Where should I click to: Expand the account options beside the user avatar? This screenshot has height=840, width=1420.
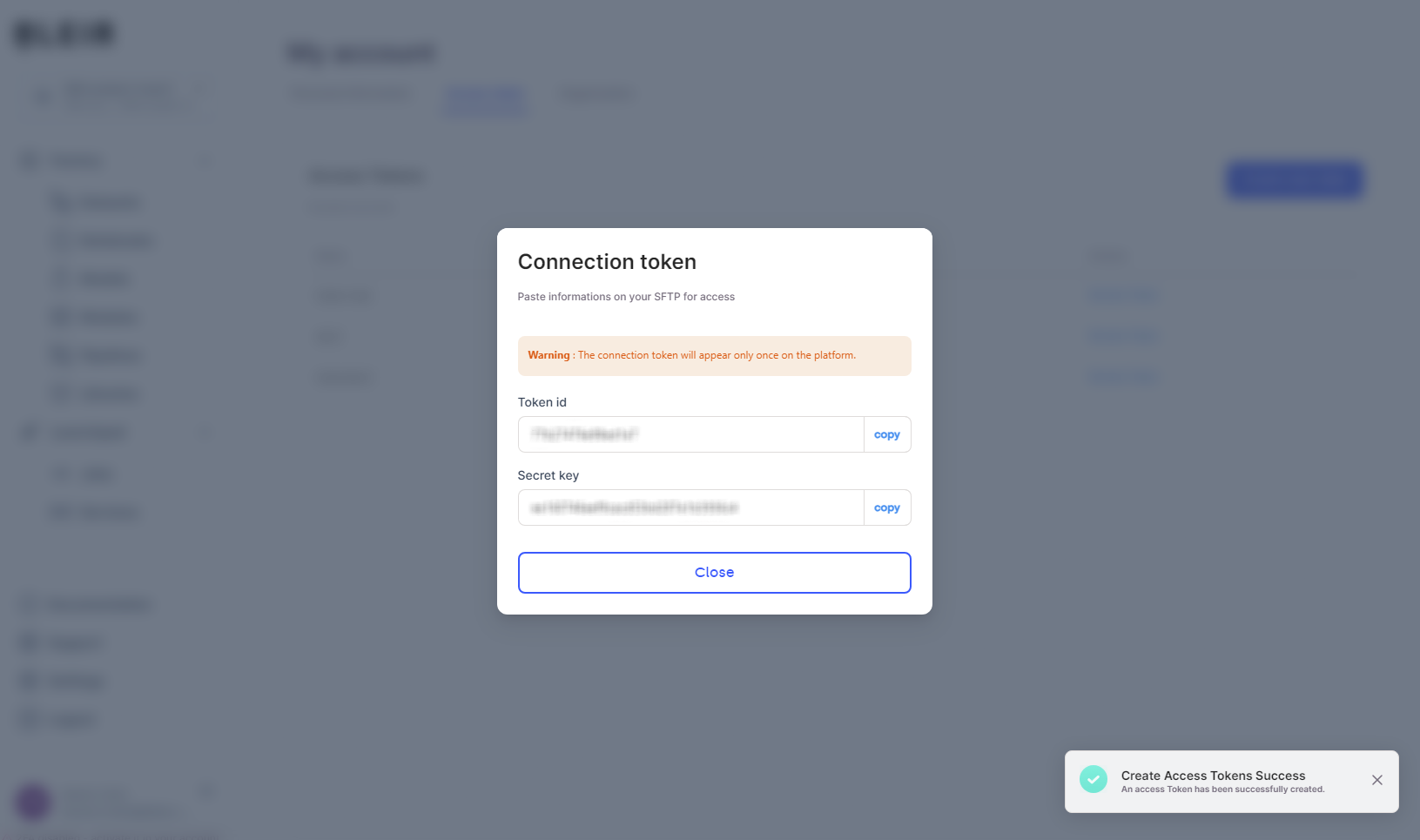205,791
